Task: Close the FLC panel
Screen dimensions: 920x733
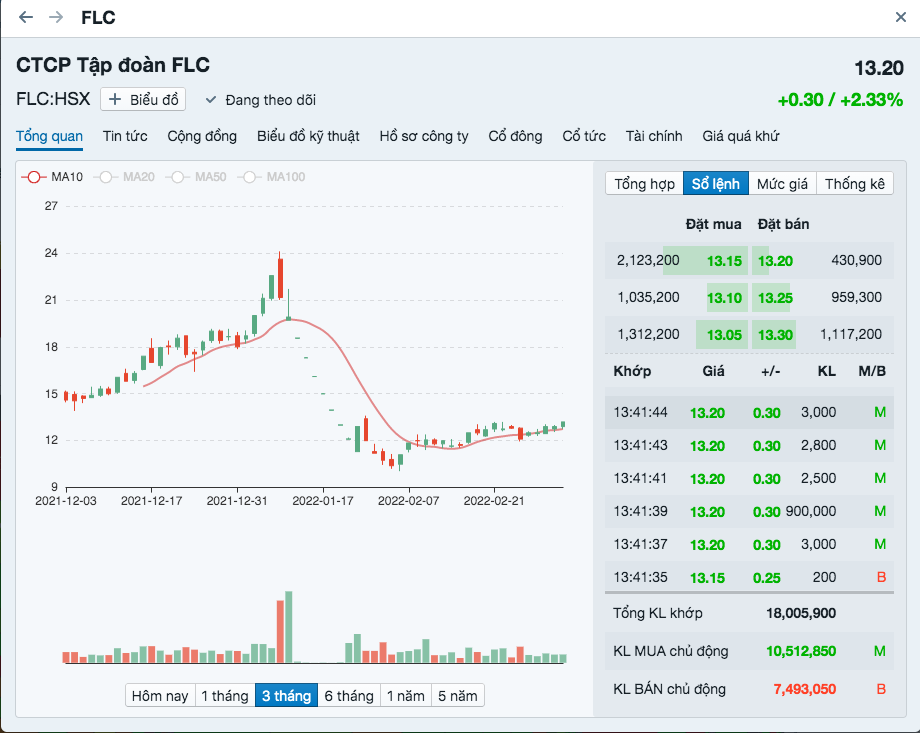Action: coord(901,17)
